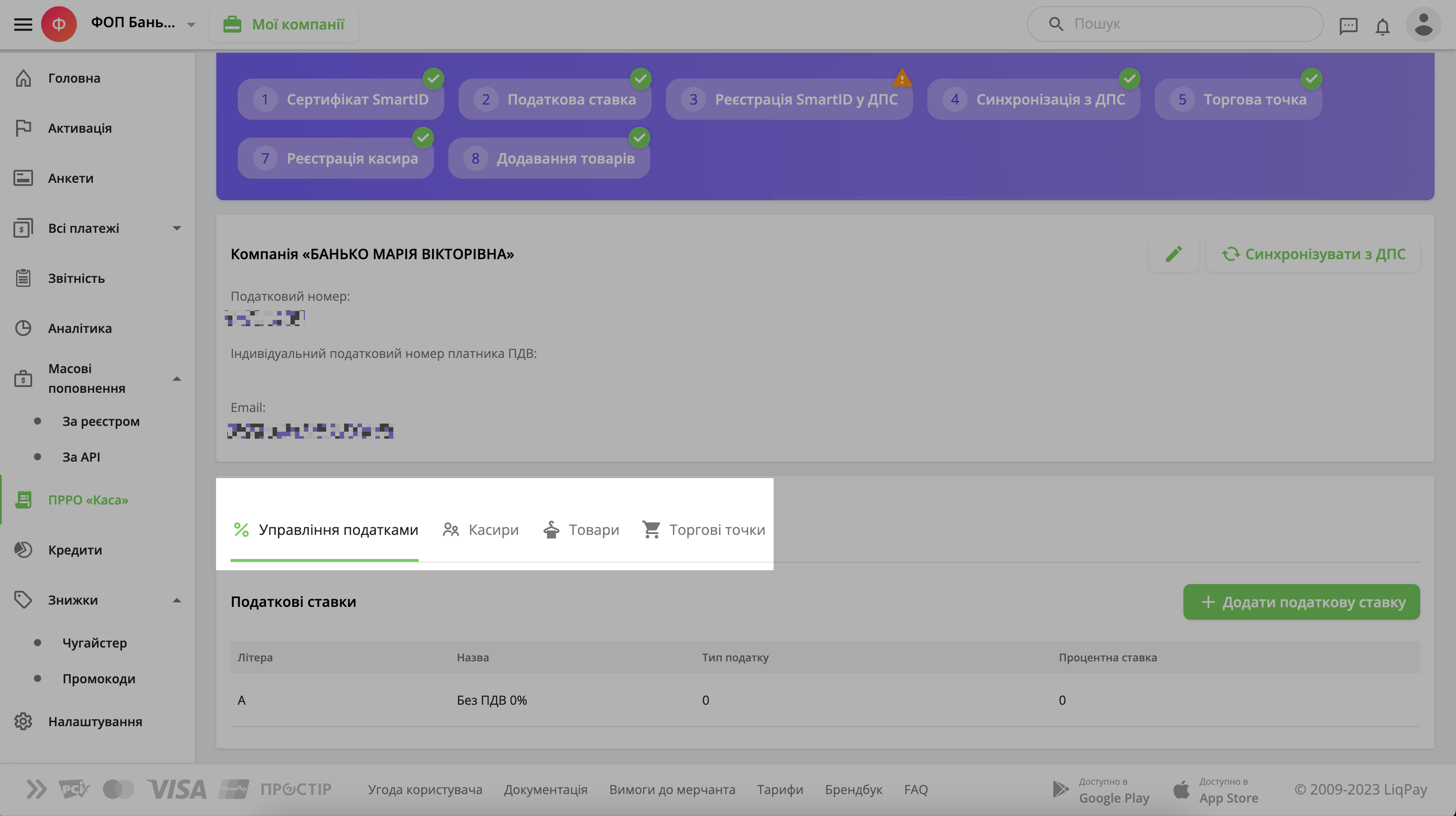The image size is (1456, 816).
Task: Click the chat messages icon
Action: click(x=1348, y=25)
